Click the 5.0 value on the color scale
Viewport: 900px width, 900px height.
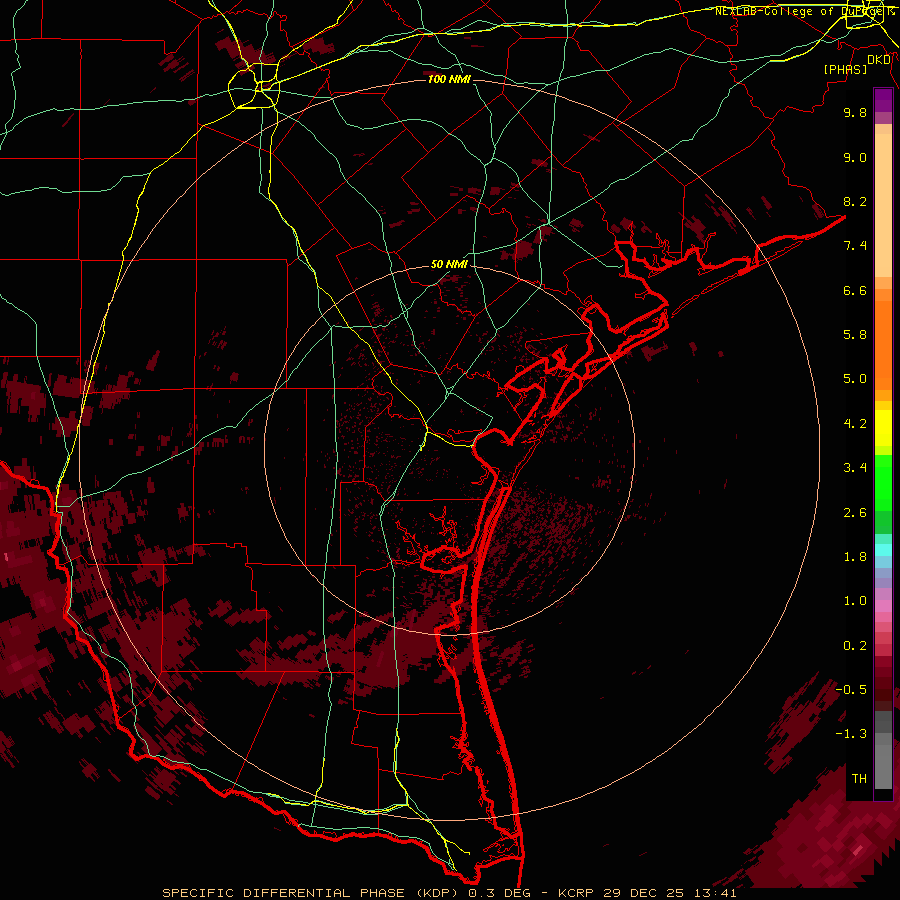click(855, 379)
